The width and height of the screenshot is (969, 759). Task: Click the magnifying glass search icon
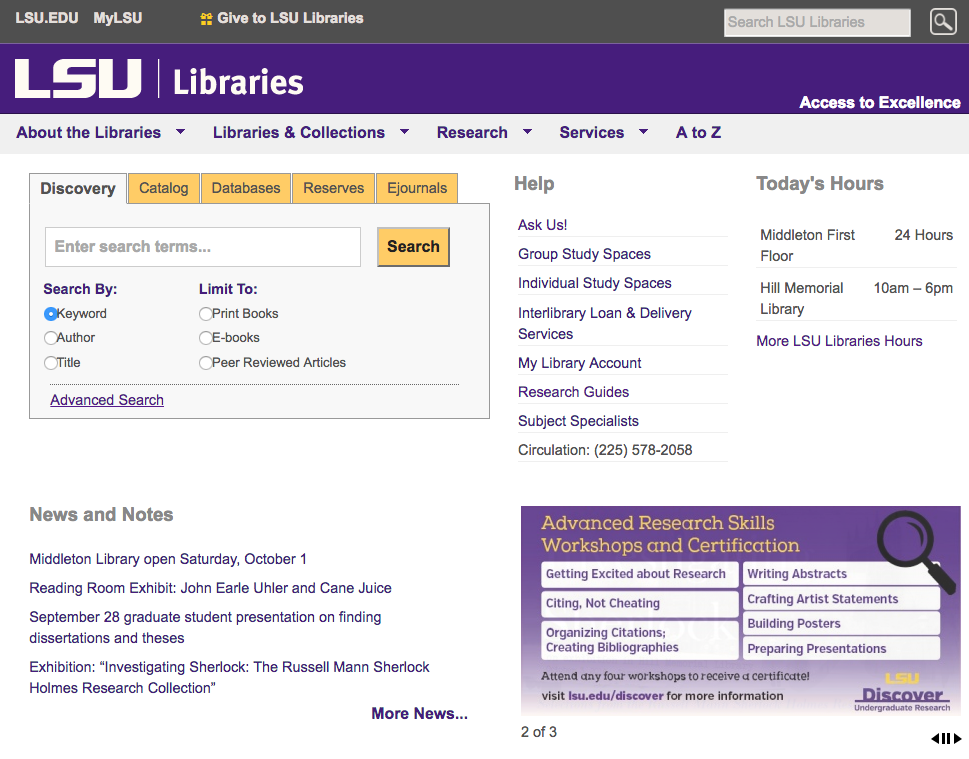(943, 22)
